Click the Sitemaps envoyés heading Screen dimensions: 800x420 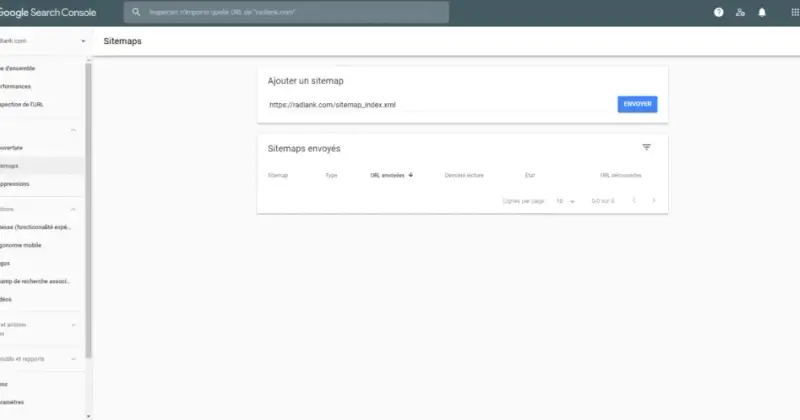click(304, 149)
